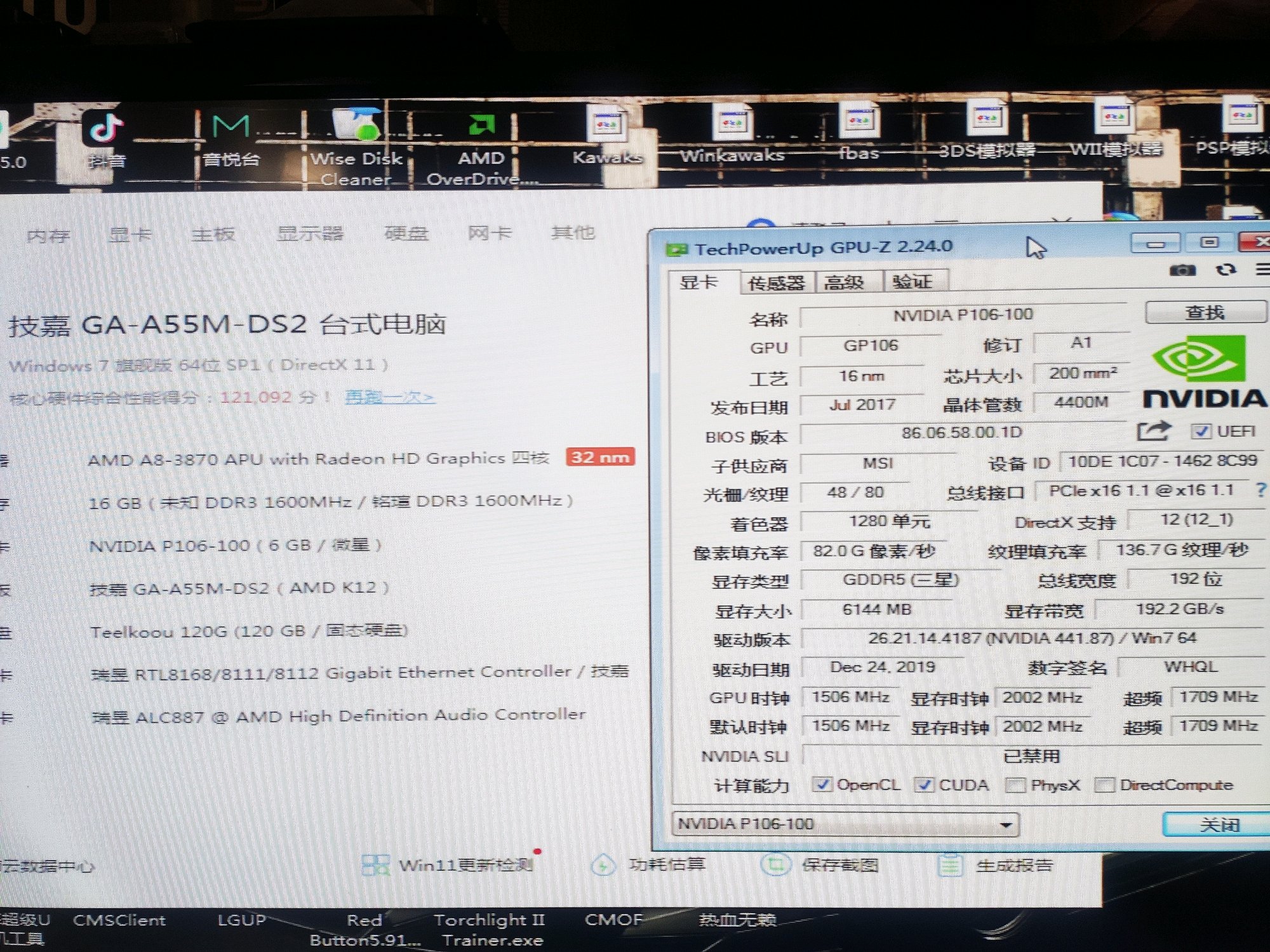The image size is (1270, 952).
Task: Click the 32 nm process badge
Action: tap(600, 457)
